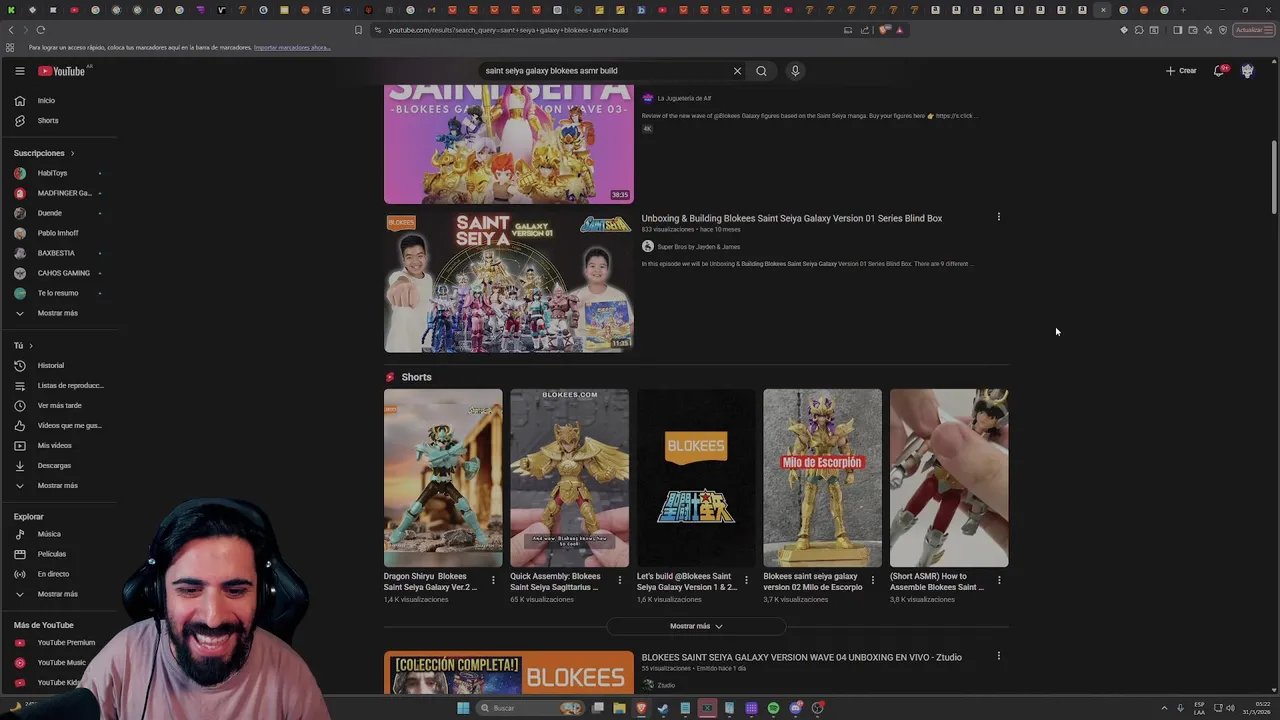This screenshot has height=720, width=1280.
Task: Expand the Tú section chevron
Action: 30,346
